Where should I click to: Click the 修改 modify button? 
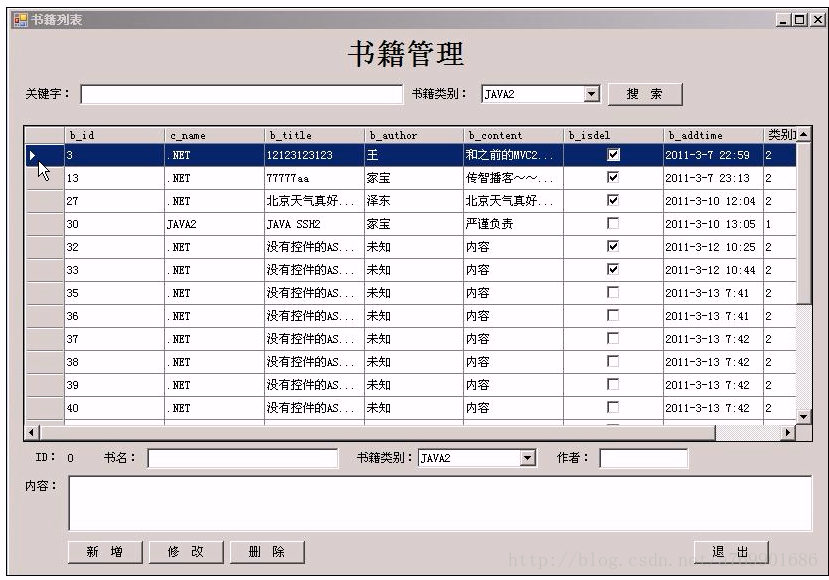tap(186, 552)
